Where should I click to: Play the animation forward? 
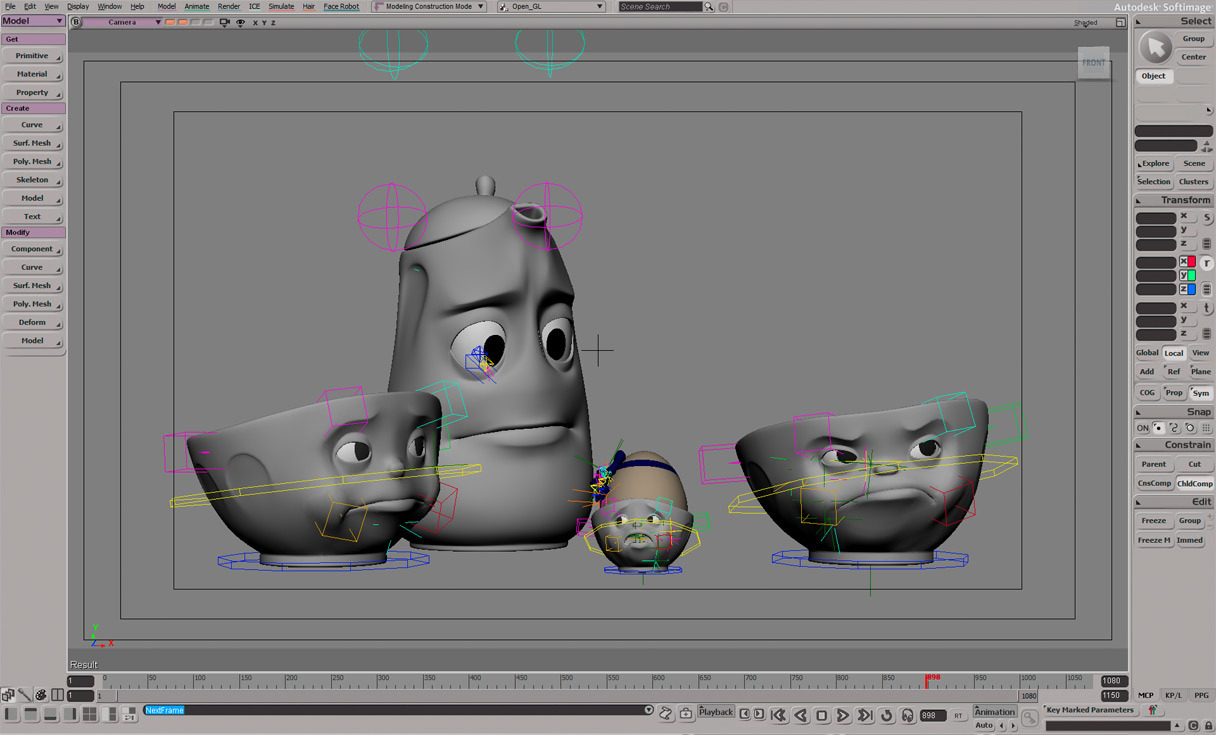(843, 715)
